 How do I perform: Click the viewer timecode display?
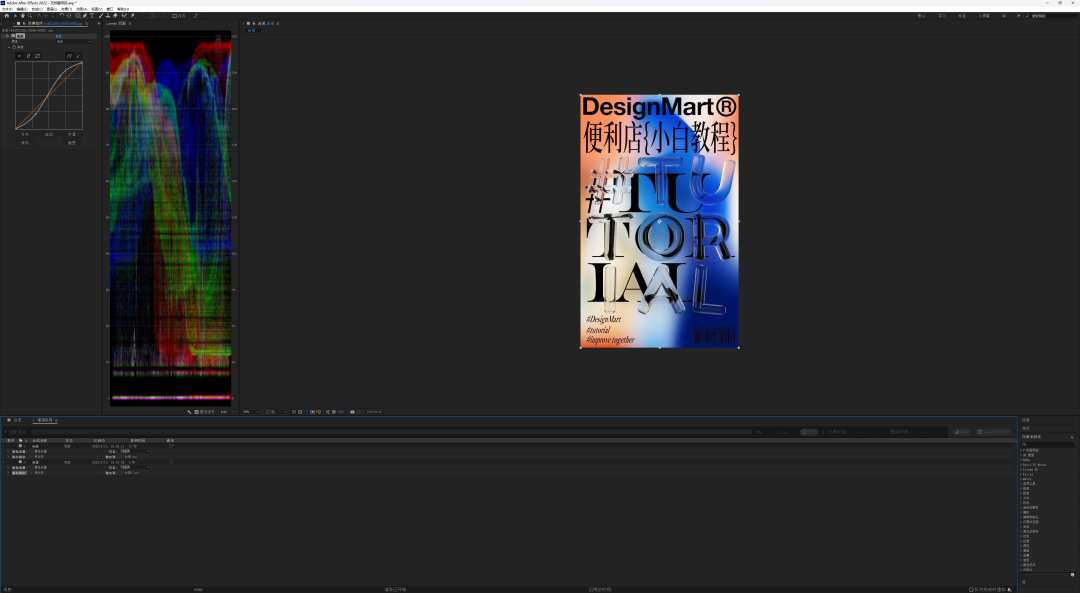tap(374, 412)
